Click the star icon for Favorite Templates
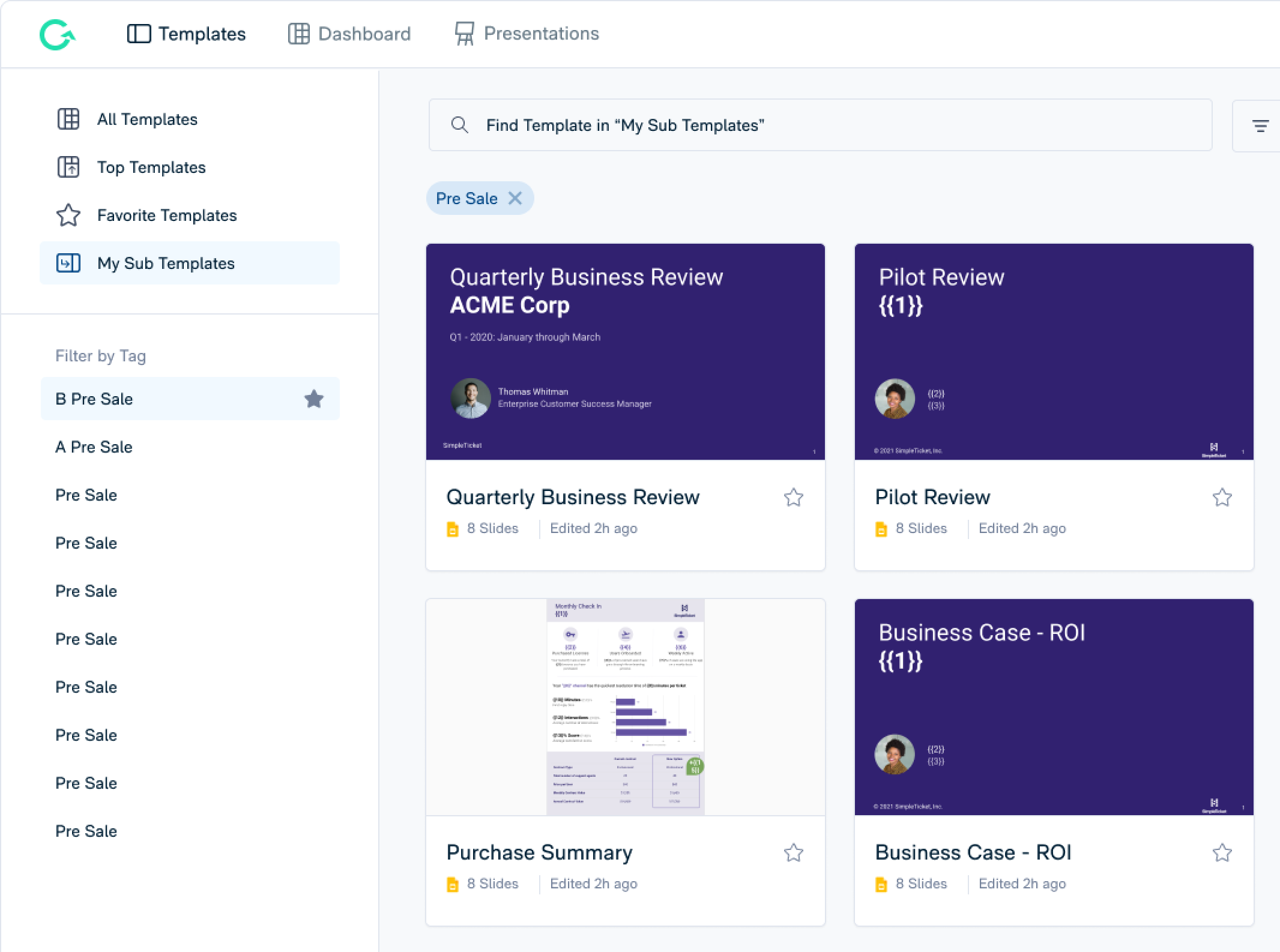 click(x=68, y=215)
